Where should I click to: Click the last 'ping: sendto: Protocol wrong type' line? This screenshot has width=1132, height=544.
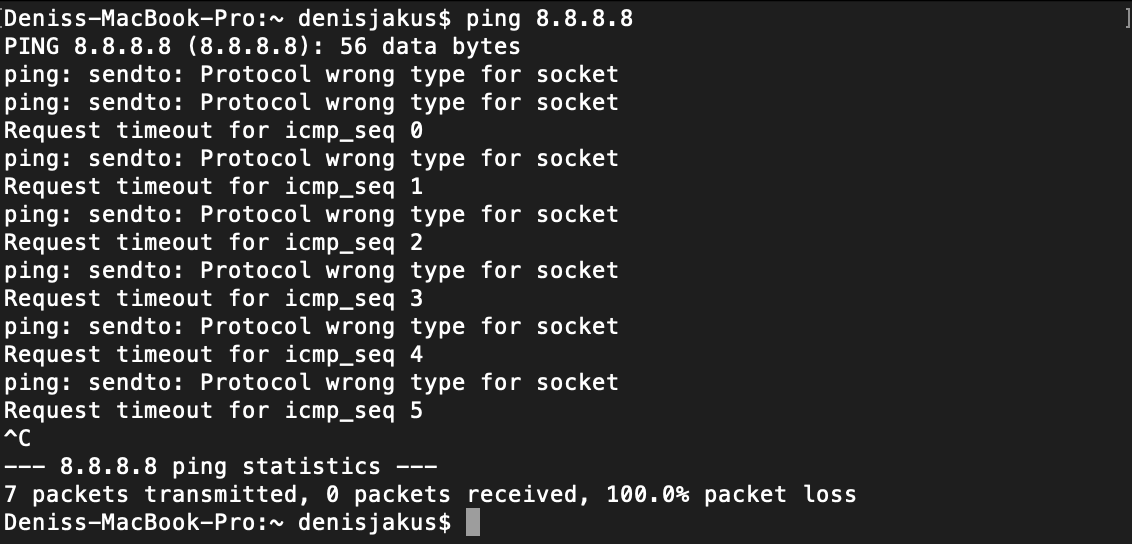point(311,382)
